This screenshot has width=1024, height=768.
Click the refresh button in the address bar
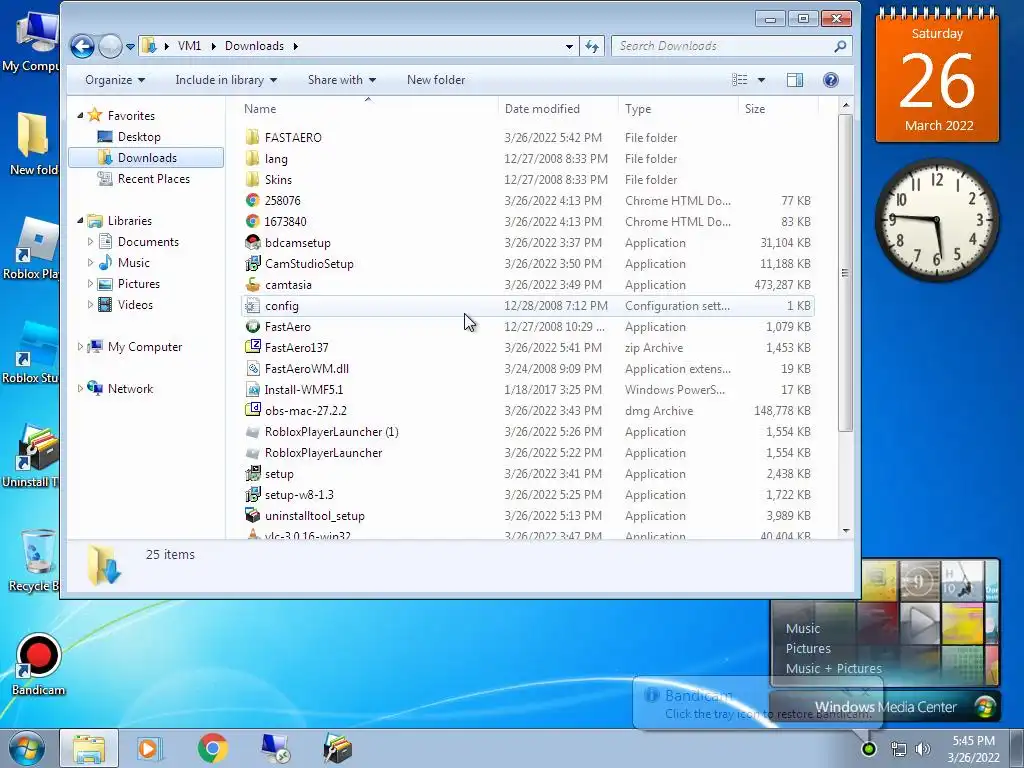(x=592, y=46)
